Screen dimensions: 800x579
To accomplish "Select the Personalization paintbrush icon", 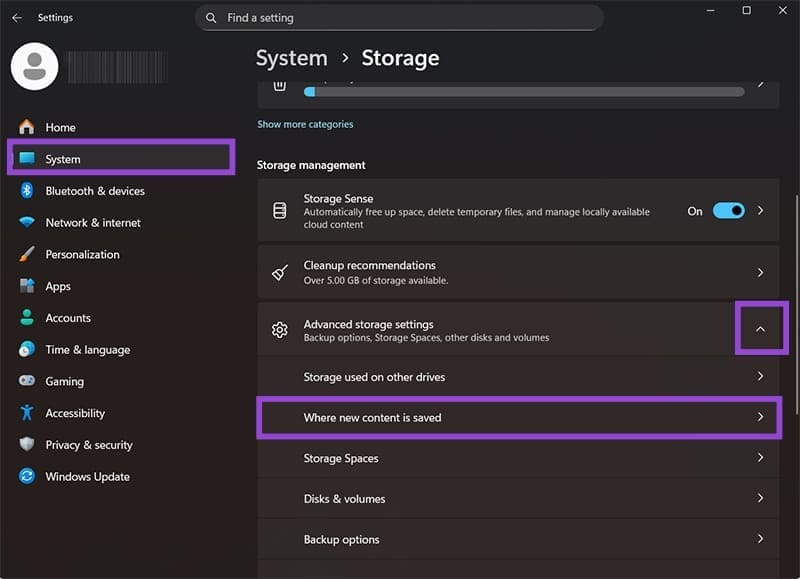I will [27, 254].
